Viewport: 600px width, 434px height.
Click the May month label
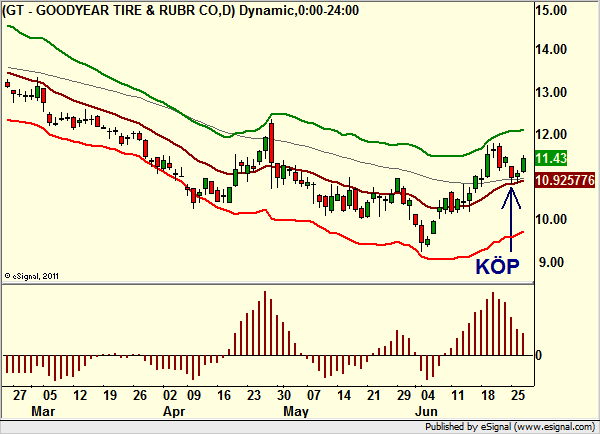296,411
